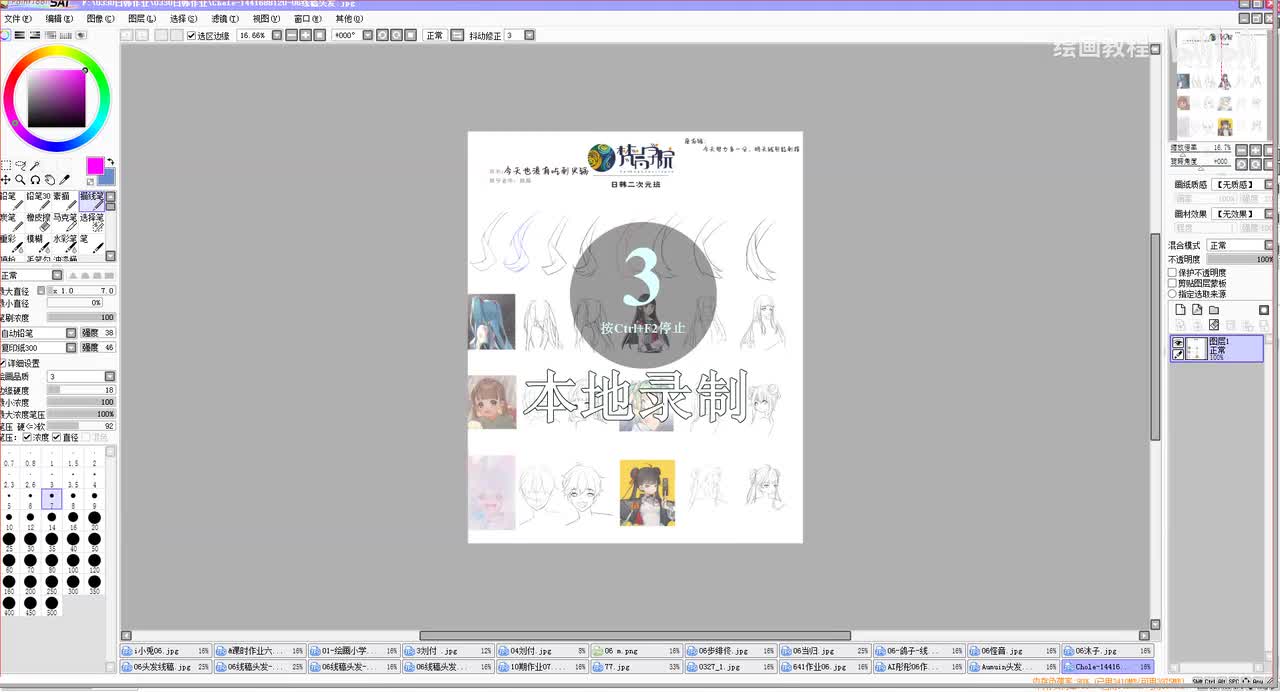Select the 水彩笔 watercolor brush
This screenshot has height=692, width=1280.
65,244
